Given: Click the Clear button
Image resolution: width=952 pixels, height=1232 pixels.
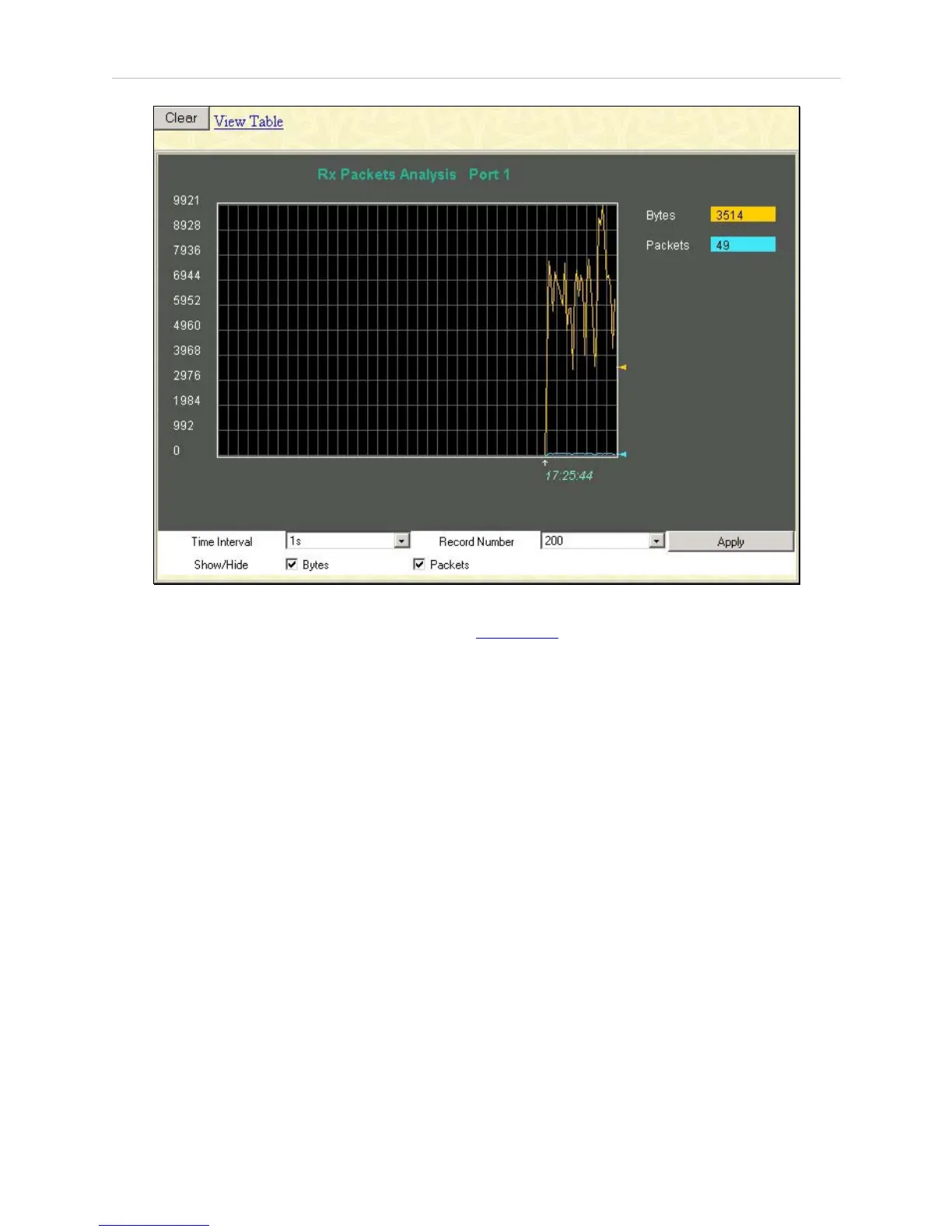Looking at the screenshot, I should [181, 118].
